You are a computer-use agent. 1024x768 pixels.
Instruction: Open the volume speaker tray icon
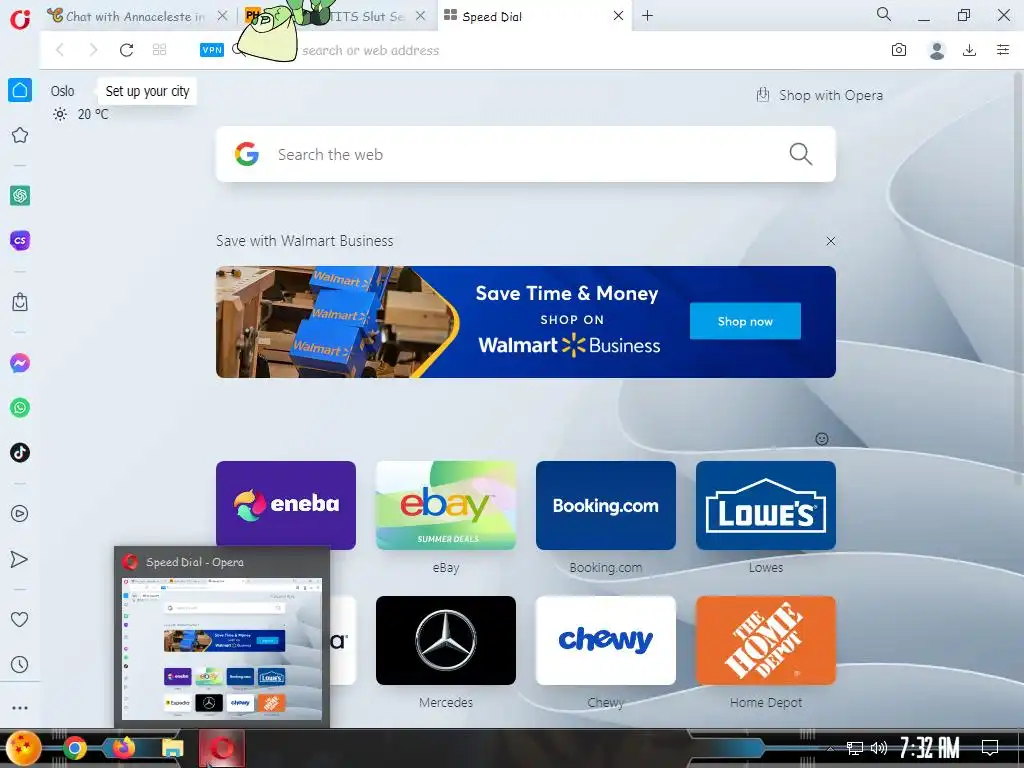pos(879,748)
